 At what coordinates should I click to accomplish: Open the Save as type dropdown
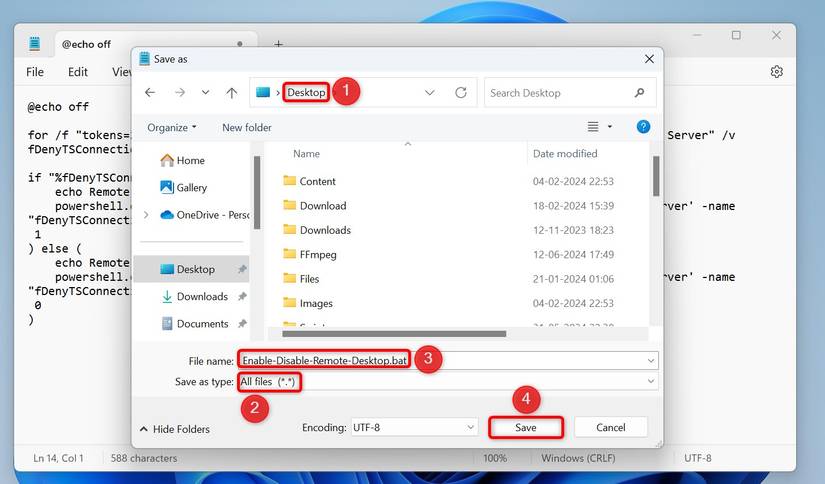(x=447, y=382)
